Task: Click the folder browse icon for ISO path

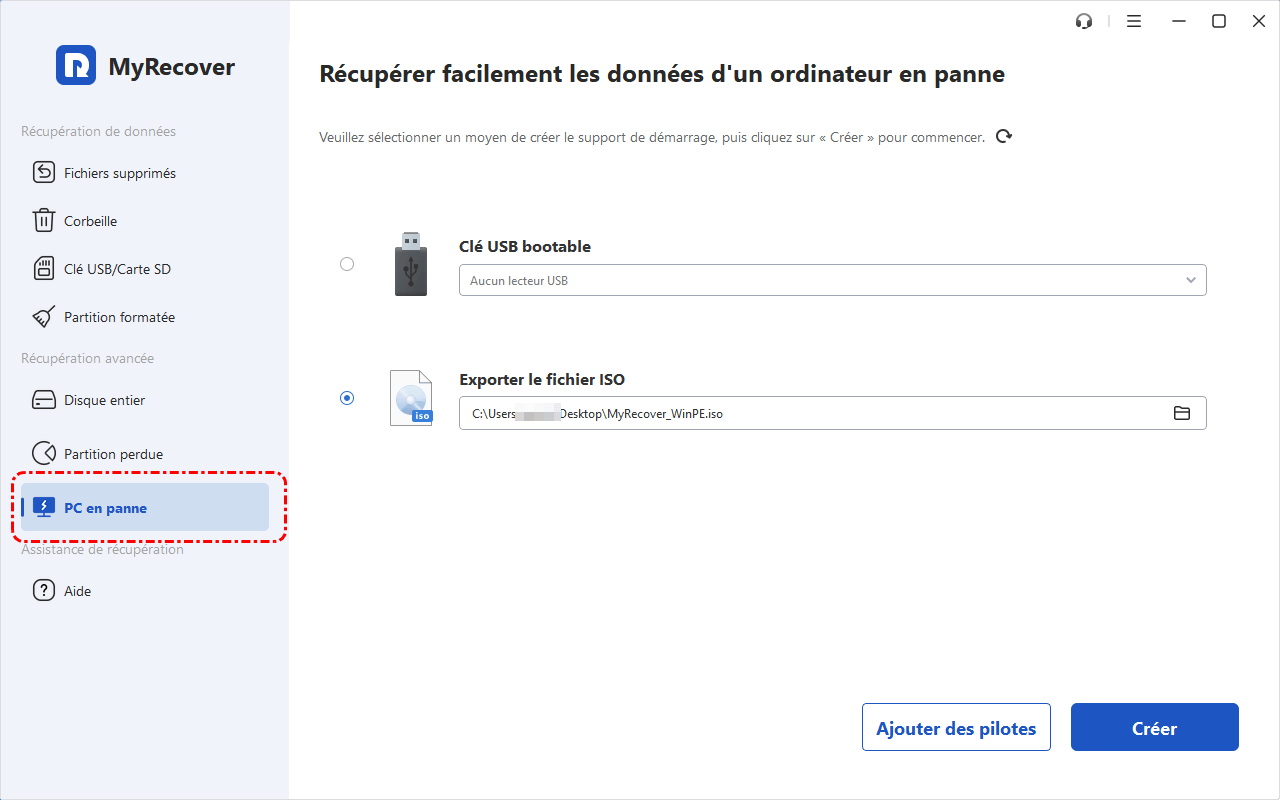Action: point(1182,413)
